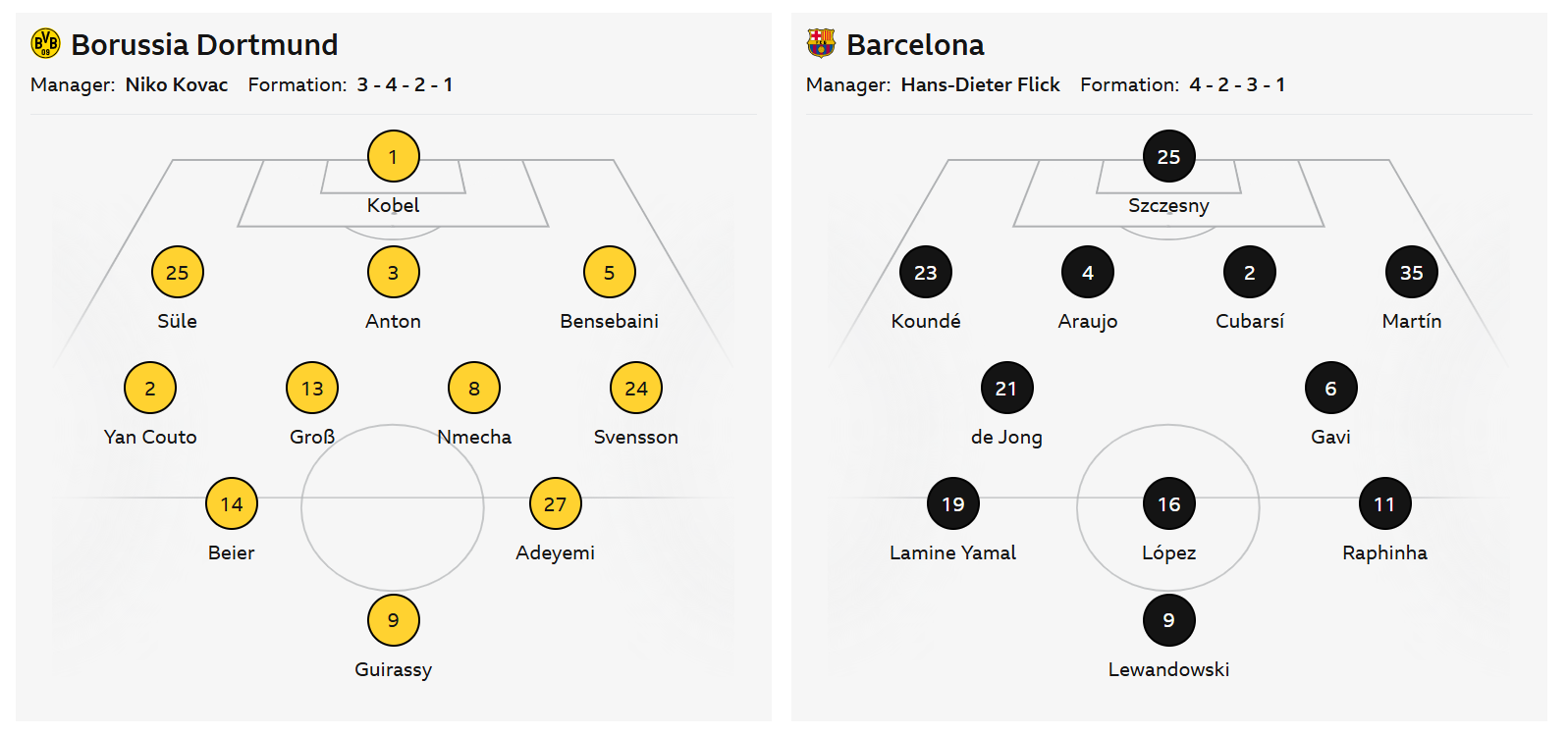Select Kobel's number 1 player badge
Image resolution: width=1568 pixels, height=735 pixels.
pyautogui.click(x=393, y=156)
